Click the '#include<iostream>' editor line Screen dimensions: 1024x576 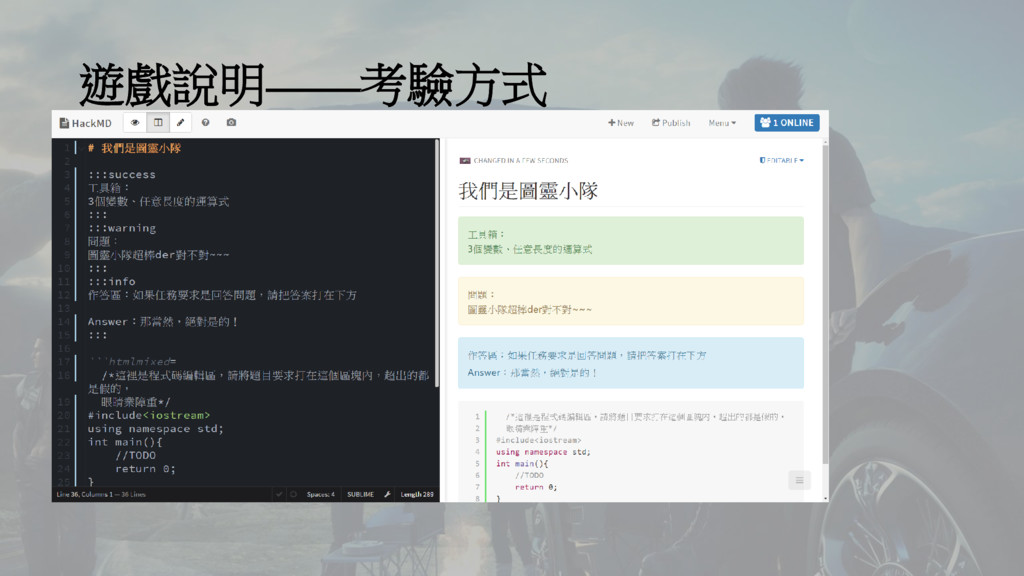pos(149,415)
